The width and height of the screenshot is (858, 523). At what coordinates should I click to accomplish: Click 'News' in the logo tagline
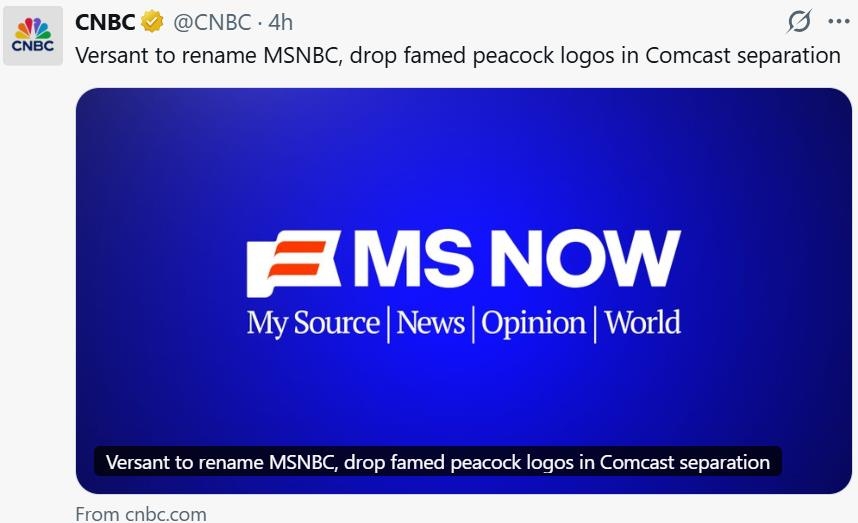[431, 322]
